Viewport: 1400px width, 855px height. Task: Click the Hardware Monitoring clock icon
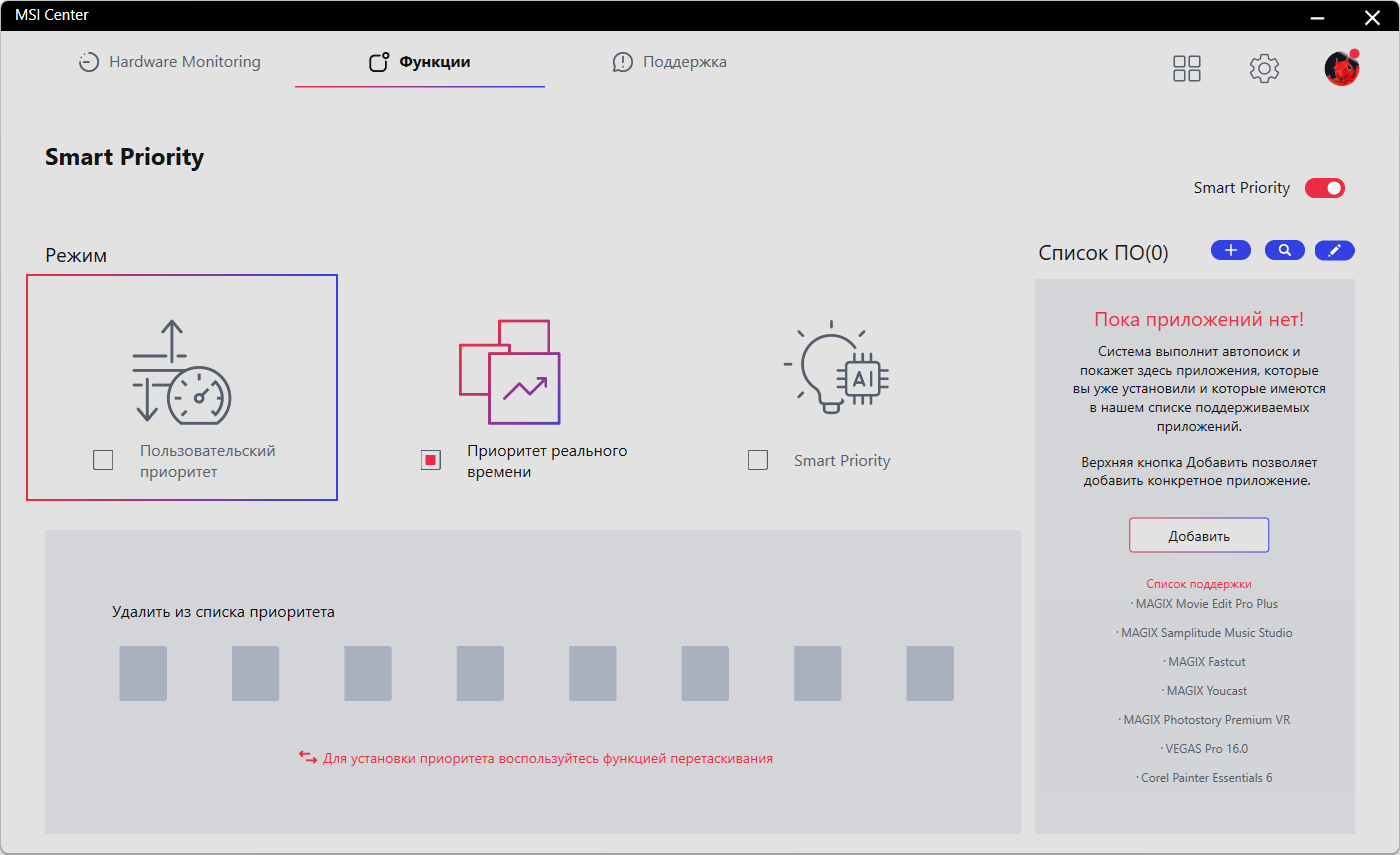pyautogui.click(x=90, y=62)
